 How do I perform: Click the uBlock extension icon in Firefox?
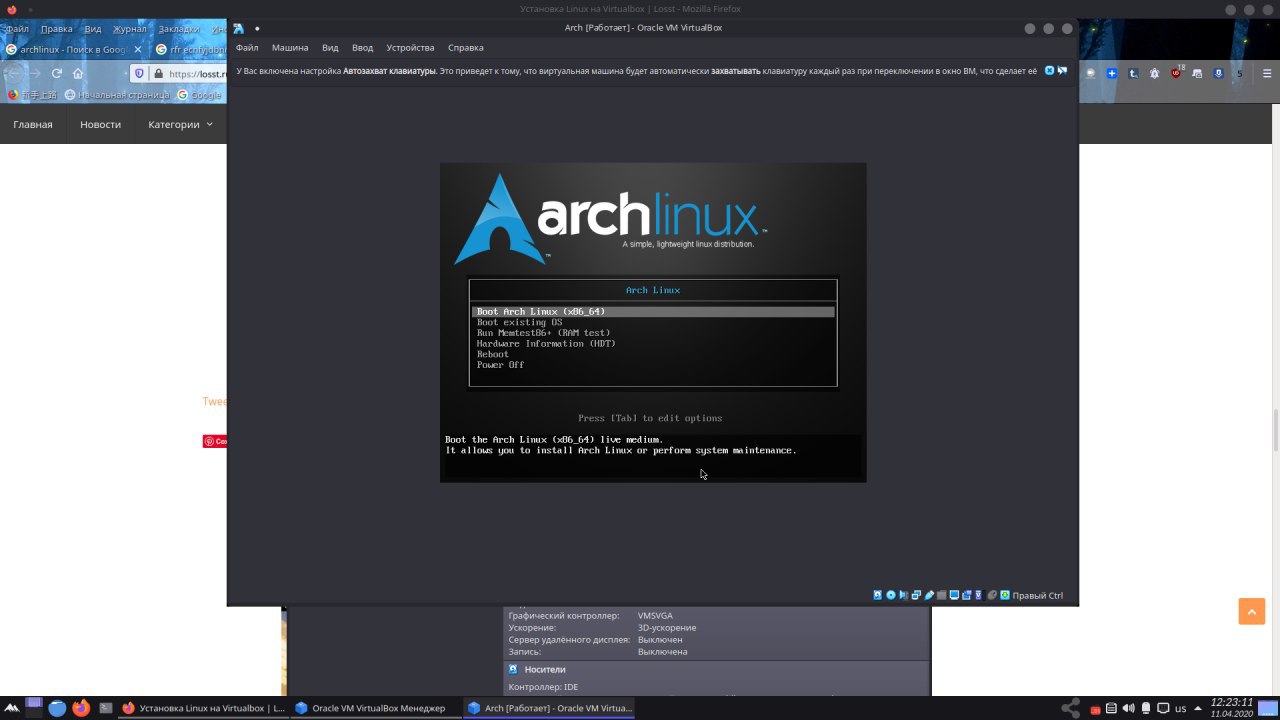click(1176, 73)
